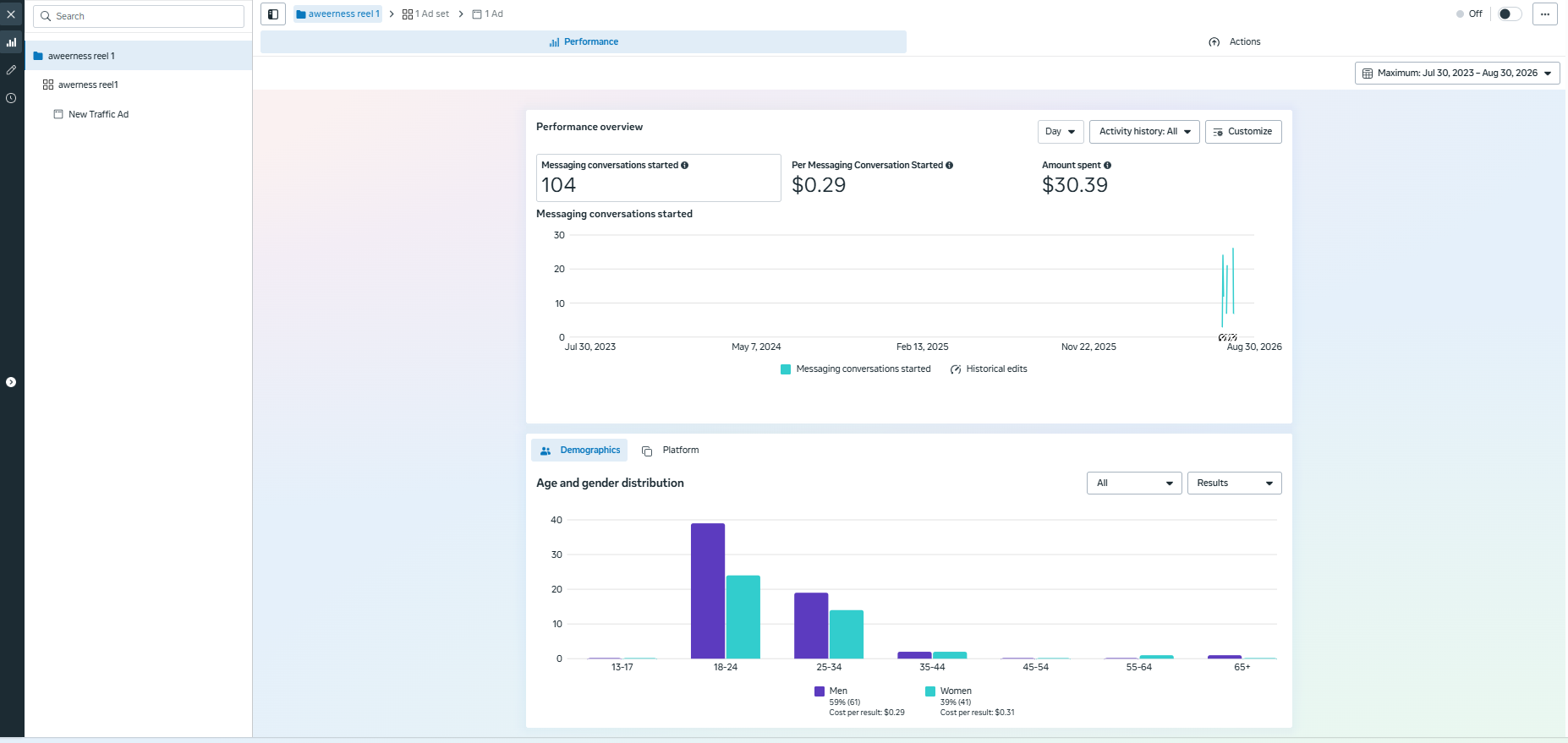Select the New Traffic Ad item
This screenshot has width=1568, height=743.
pos(139,114)
